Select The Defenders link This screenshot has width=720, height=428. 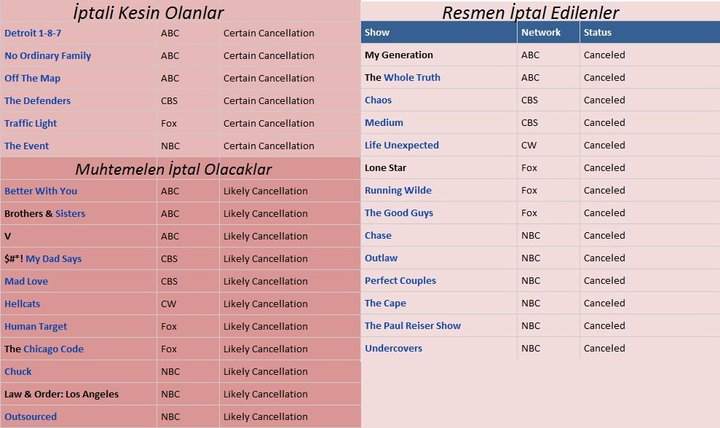pos(38,101)
